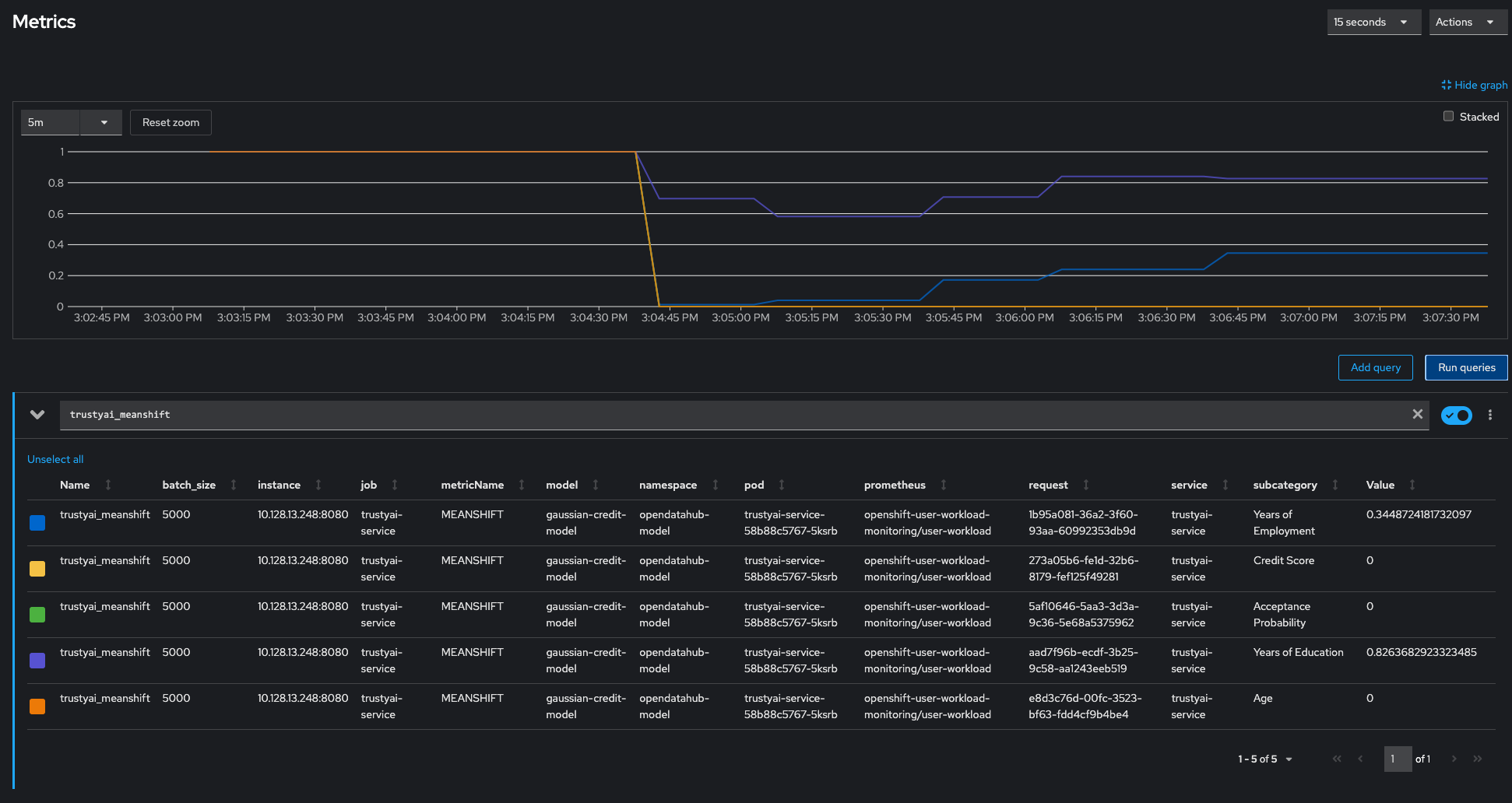Sort table by instance column icon

[318, 485]
